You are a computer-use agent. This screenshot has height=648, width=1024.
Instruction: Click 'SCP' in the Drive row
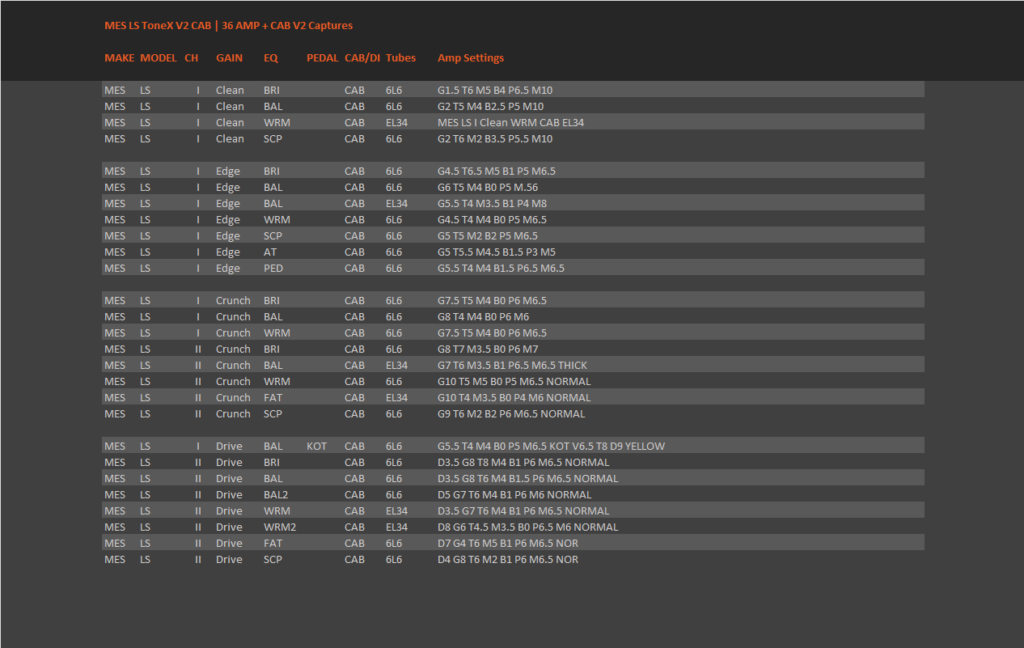pyautogui.click(x=273, y=560)
